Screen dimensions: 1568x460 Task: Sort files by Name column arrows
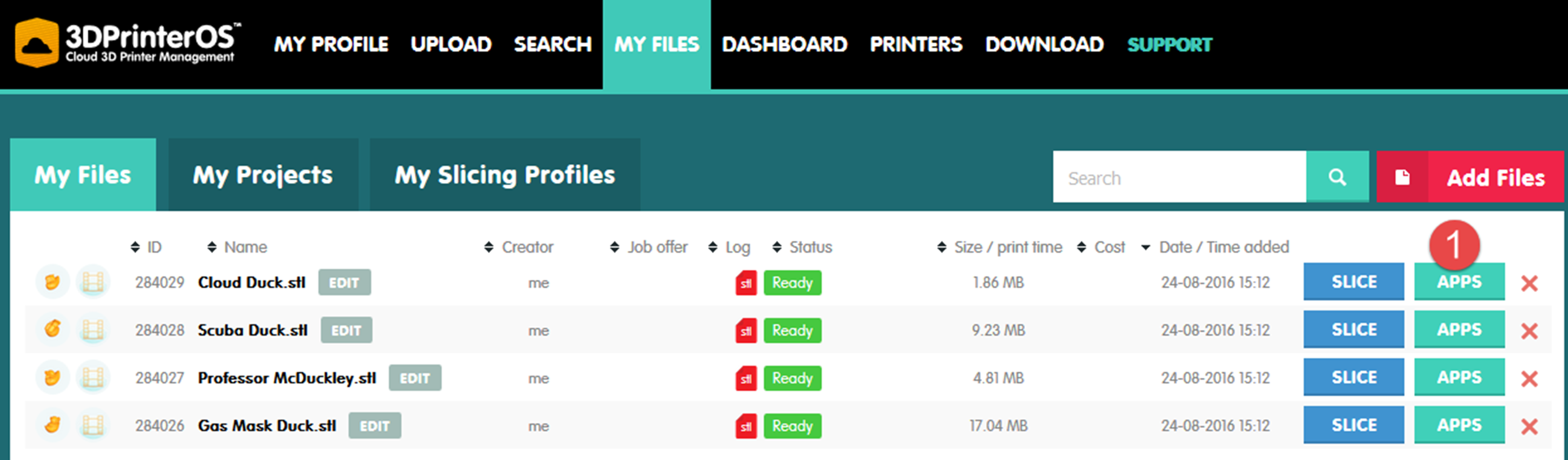click(212, 247)
